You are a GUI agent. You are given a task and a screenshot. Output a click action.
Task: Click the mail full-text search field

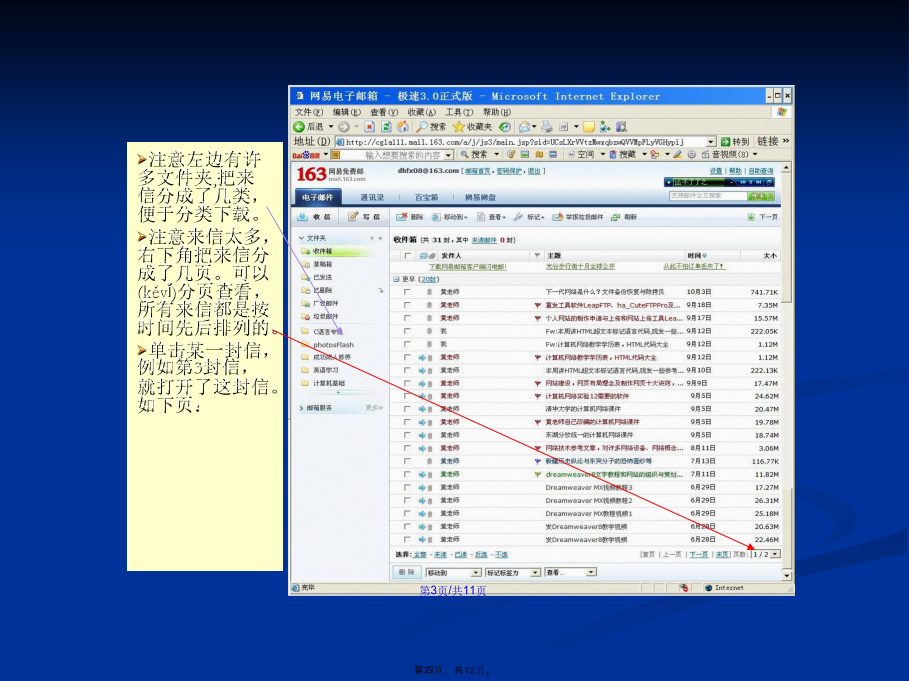(x=708, y=196)
